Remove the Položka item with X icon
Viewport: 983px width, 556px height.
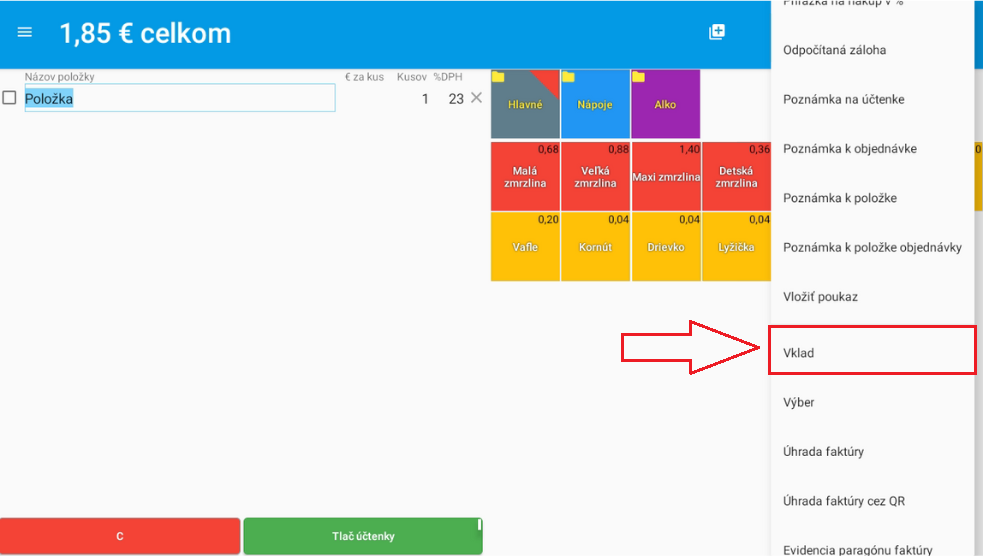pos(476,98)
